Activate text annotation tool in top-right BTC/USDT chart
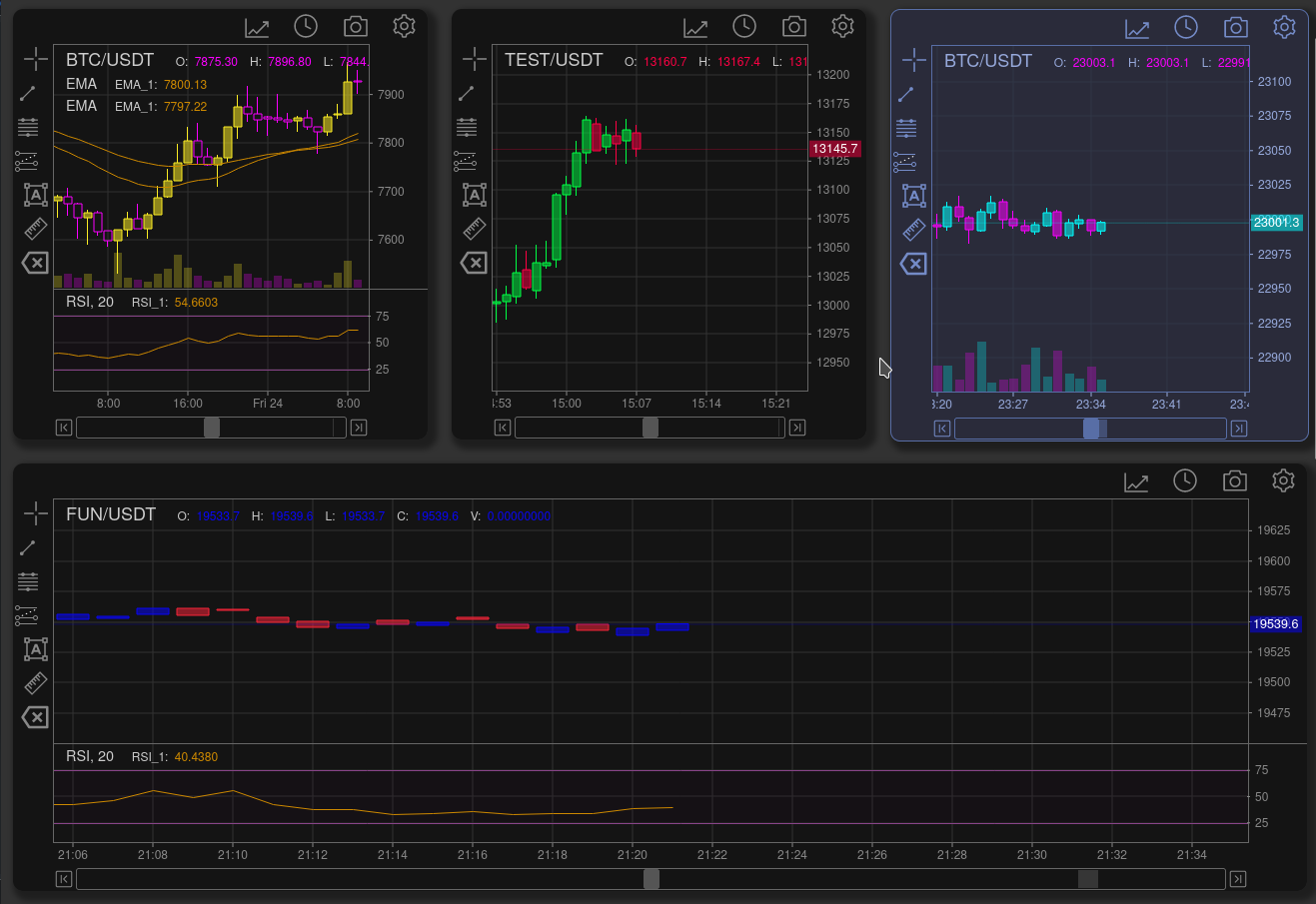 point(913,196)
